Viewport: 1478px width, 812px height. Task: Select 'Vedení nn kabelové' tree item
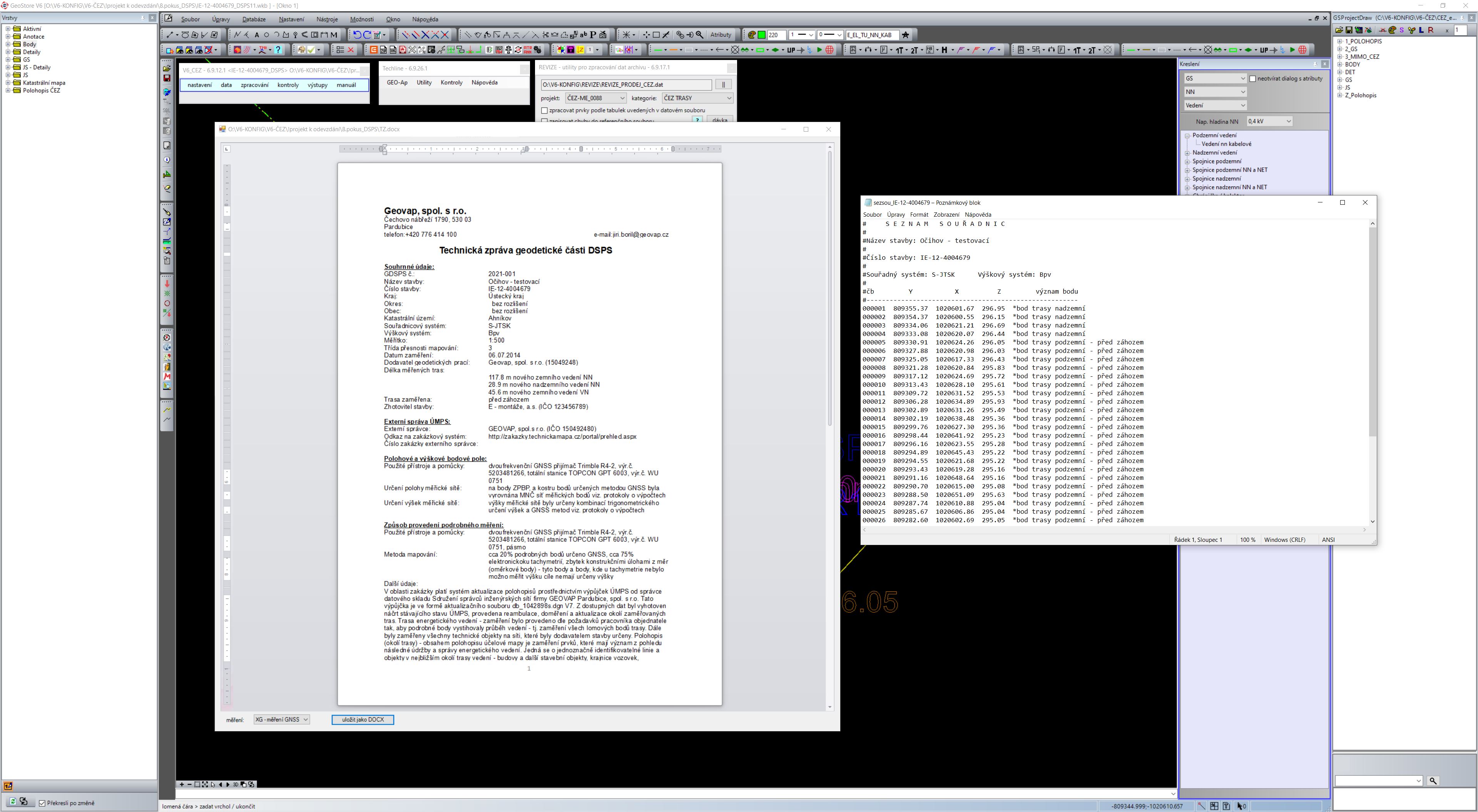[x=1226, y=144]
